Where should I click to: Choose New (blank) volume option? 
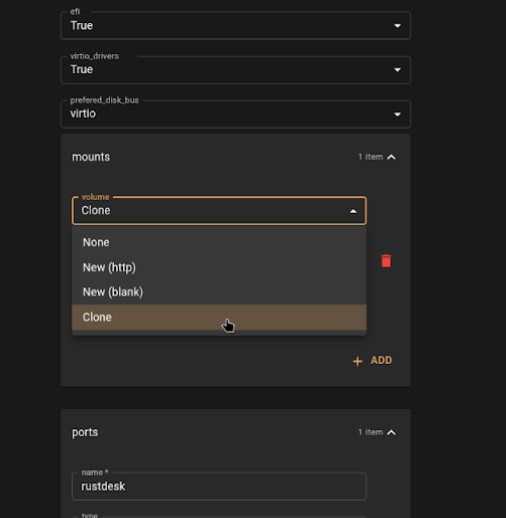pos(219,292)
